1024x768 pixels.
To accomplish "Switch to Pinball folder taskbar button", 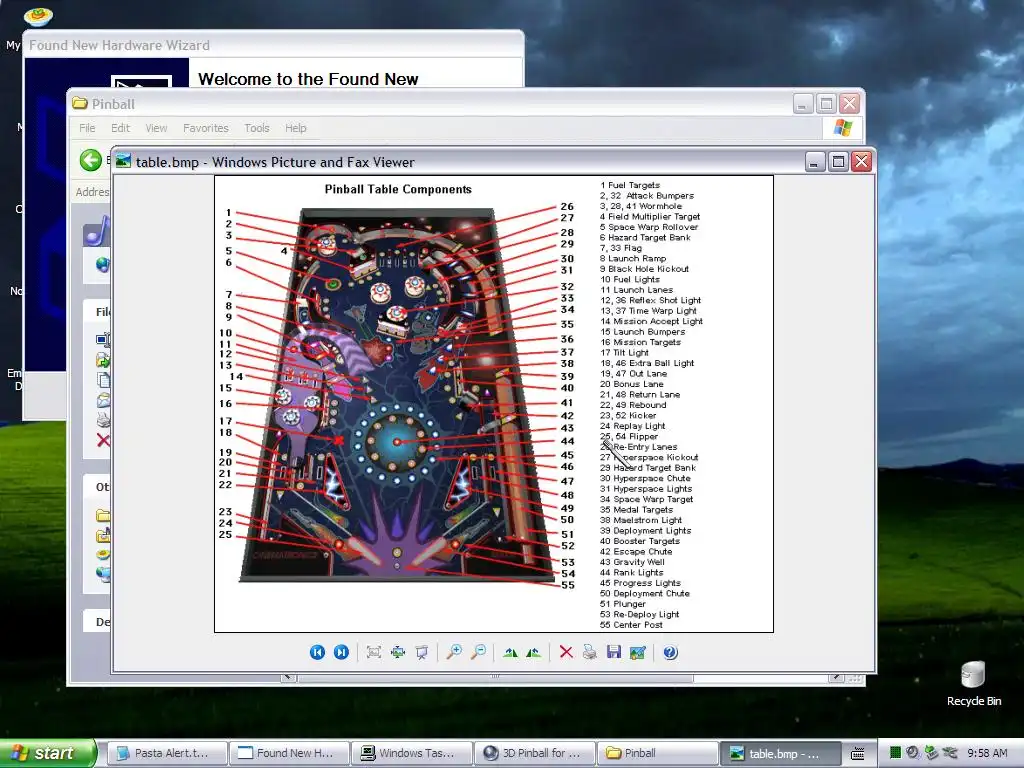I will tap(656, 753).
